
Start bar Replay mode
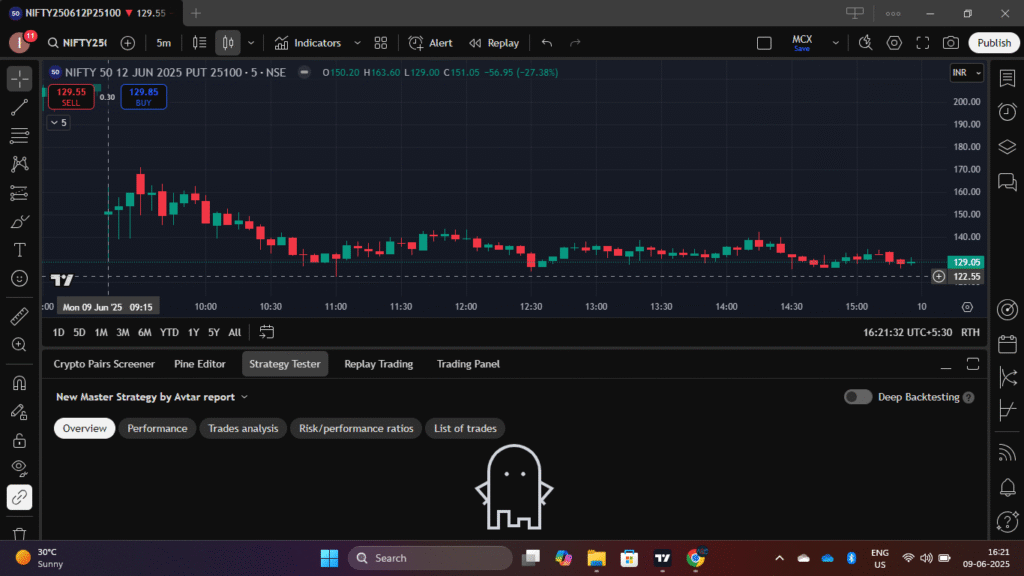tap(494, 43)
